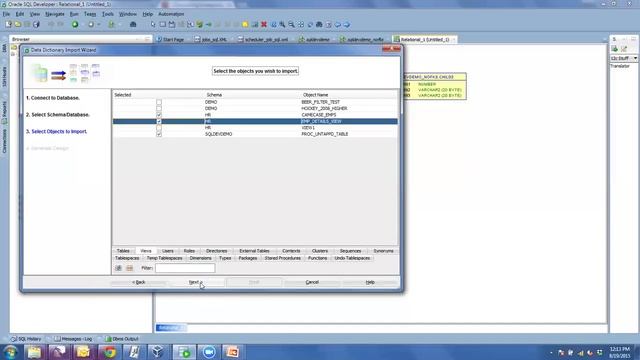This screenshot has width=640, height=360.
Task: Click the Google Chrome taskbar icon
Action: coord(109,352)
